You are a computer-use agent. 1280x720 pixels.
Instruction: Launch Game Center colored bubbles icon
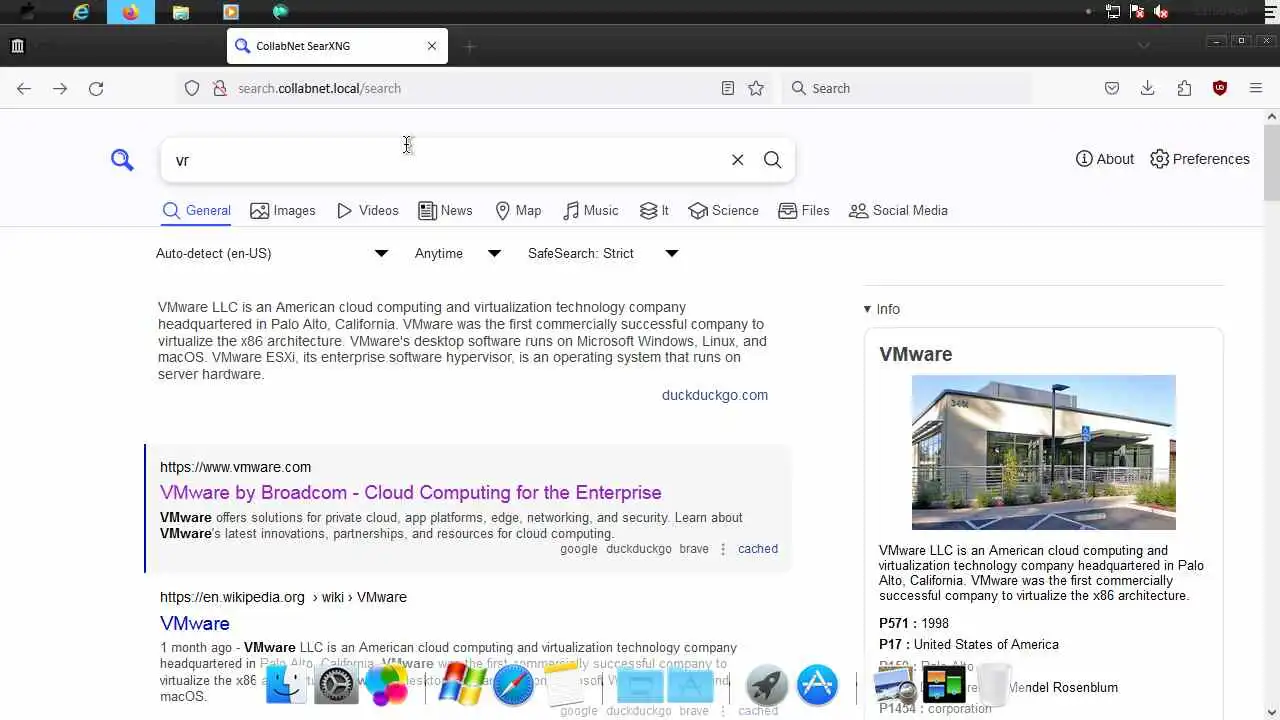[x=386, y=686]
